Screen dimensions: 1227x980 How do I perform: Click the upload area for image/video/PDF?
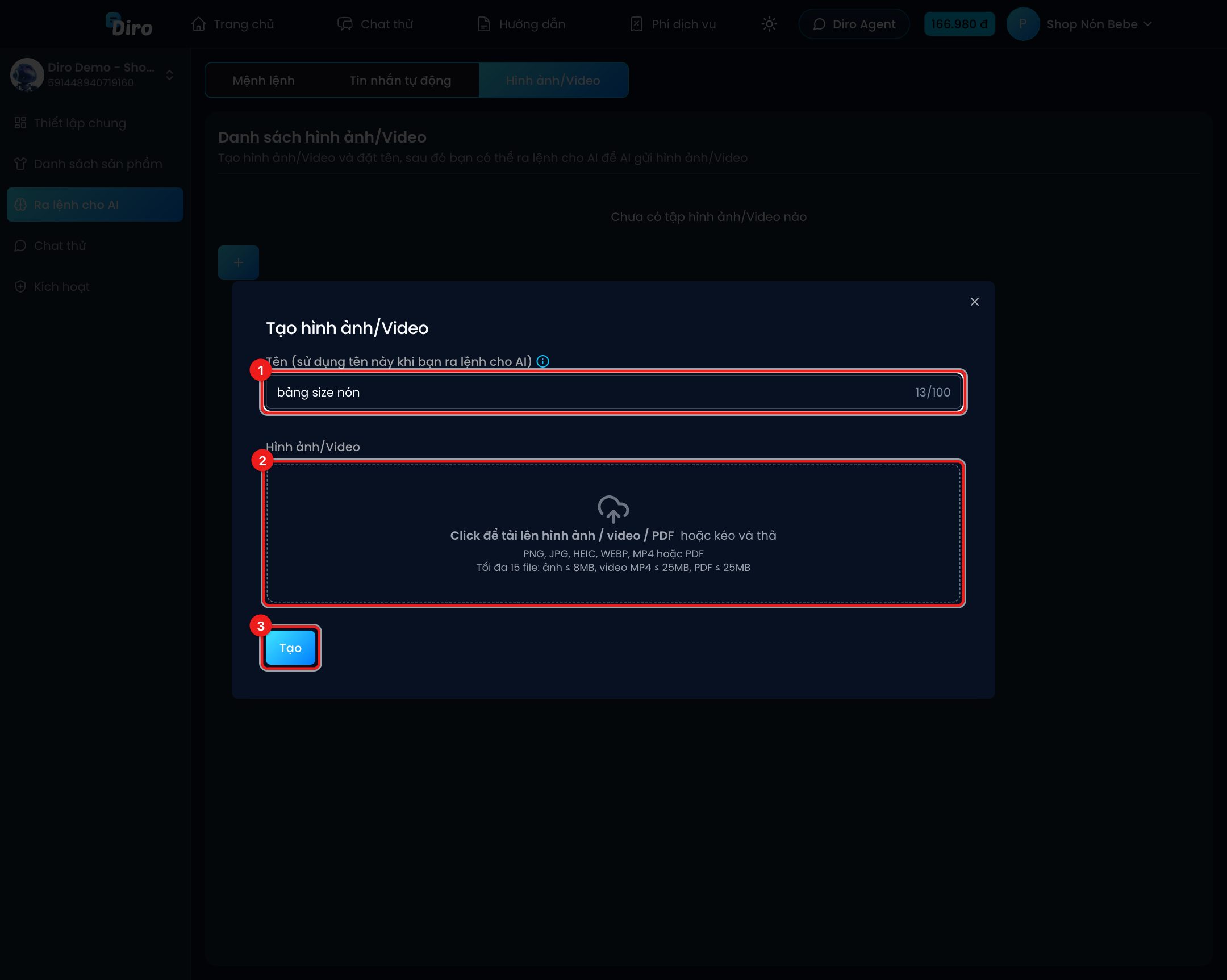click(x=613, y=533)
